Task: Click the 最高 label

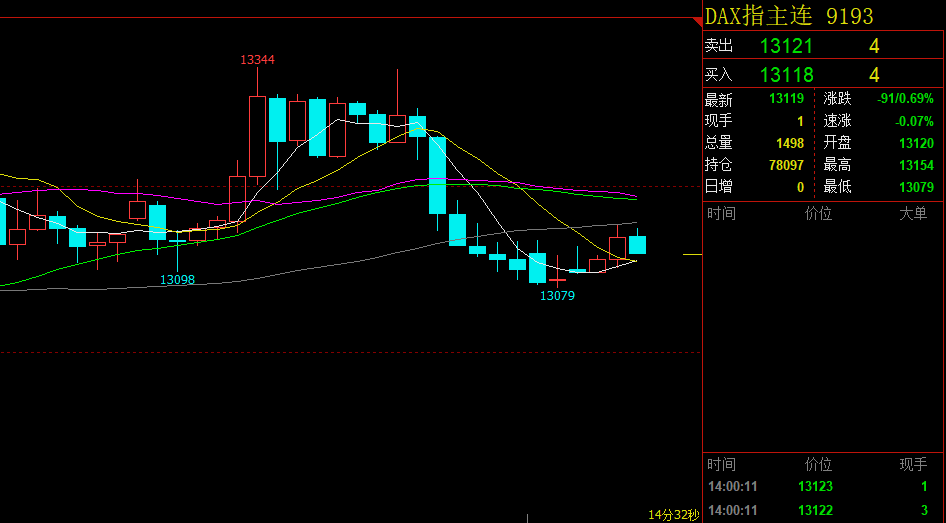Action: (837, 165)
